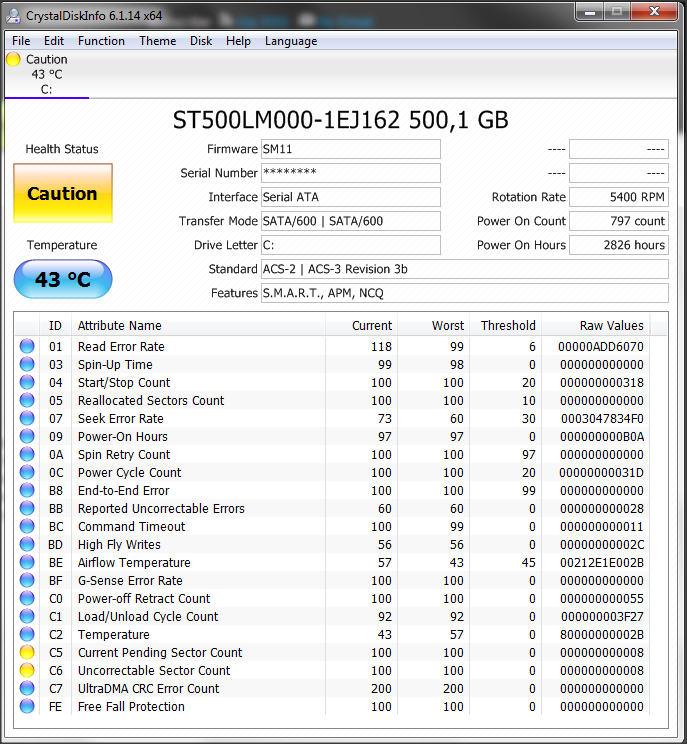Select the Current Pending Sector Count row text

160,653
